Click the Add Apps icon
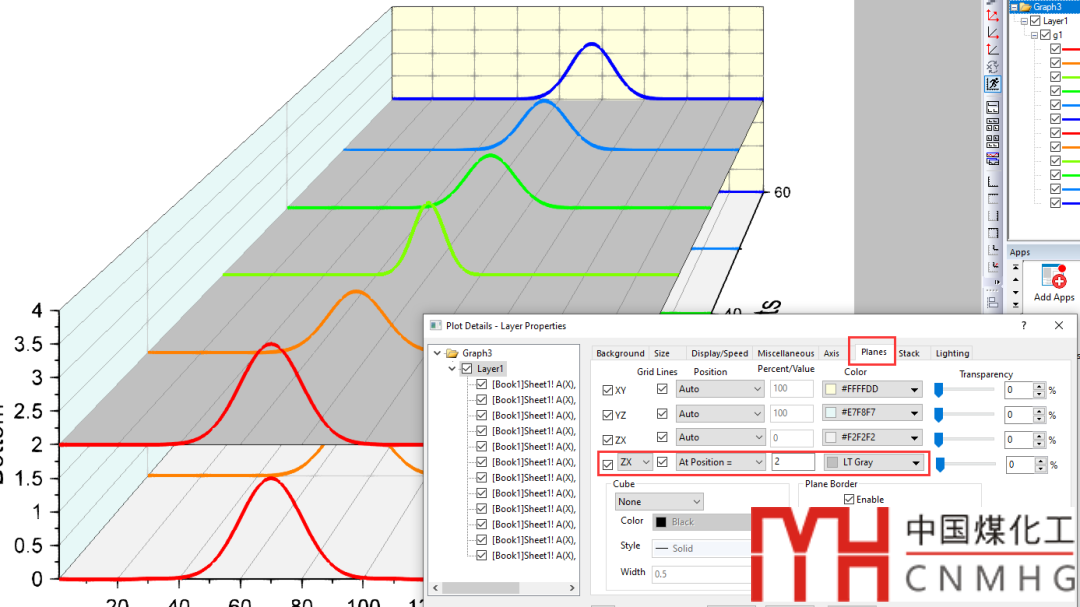Screen dimensions: 1080x607 (x=1054, y=282)
